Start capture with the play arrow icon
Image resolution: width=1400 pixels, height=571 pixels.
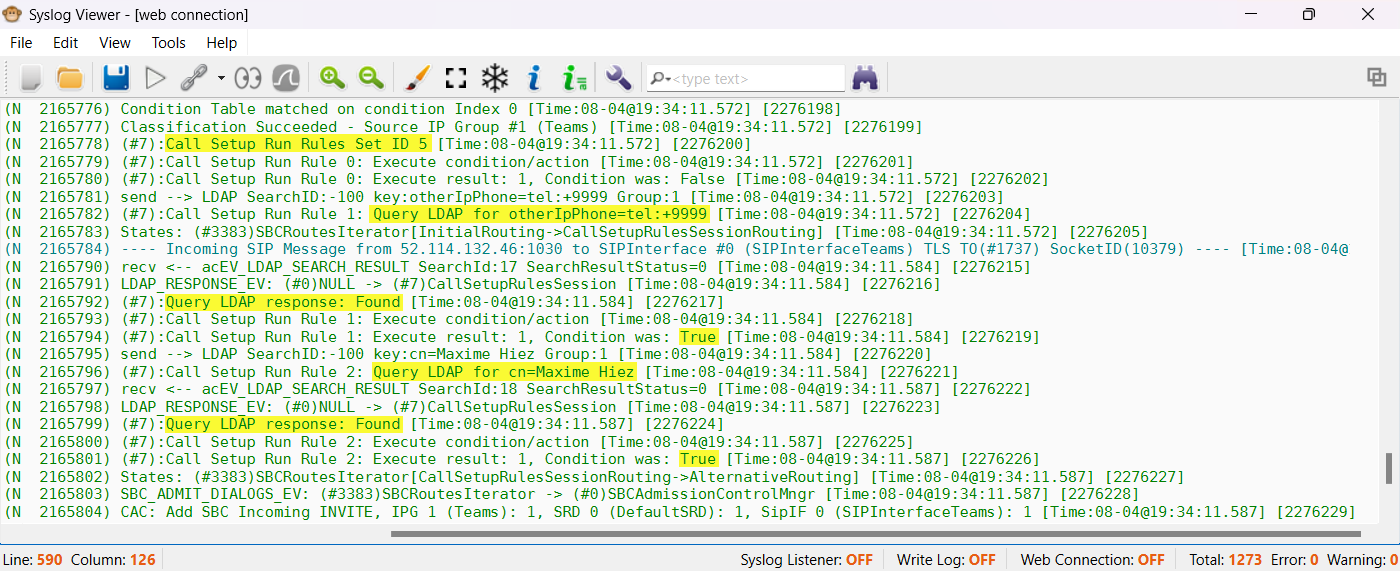pos(155,78)
